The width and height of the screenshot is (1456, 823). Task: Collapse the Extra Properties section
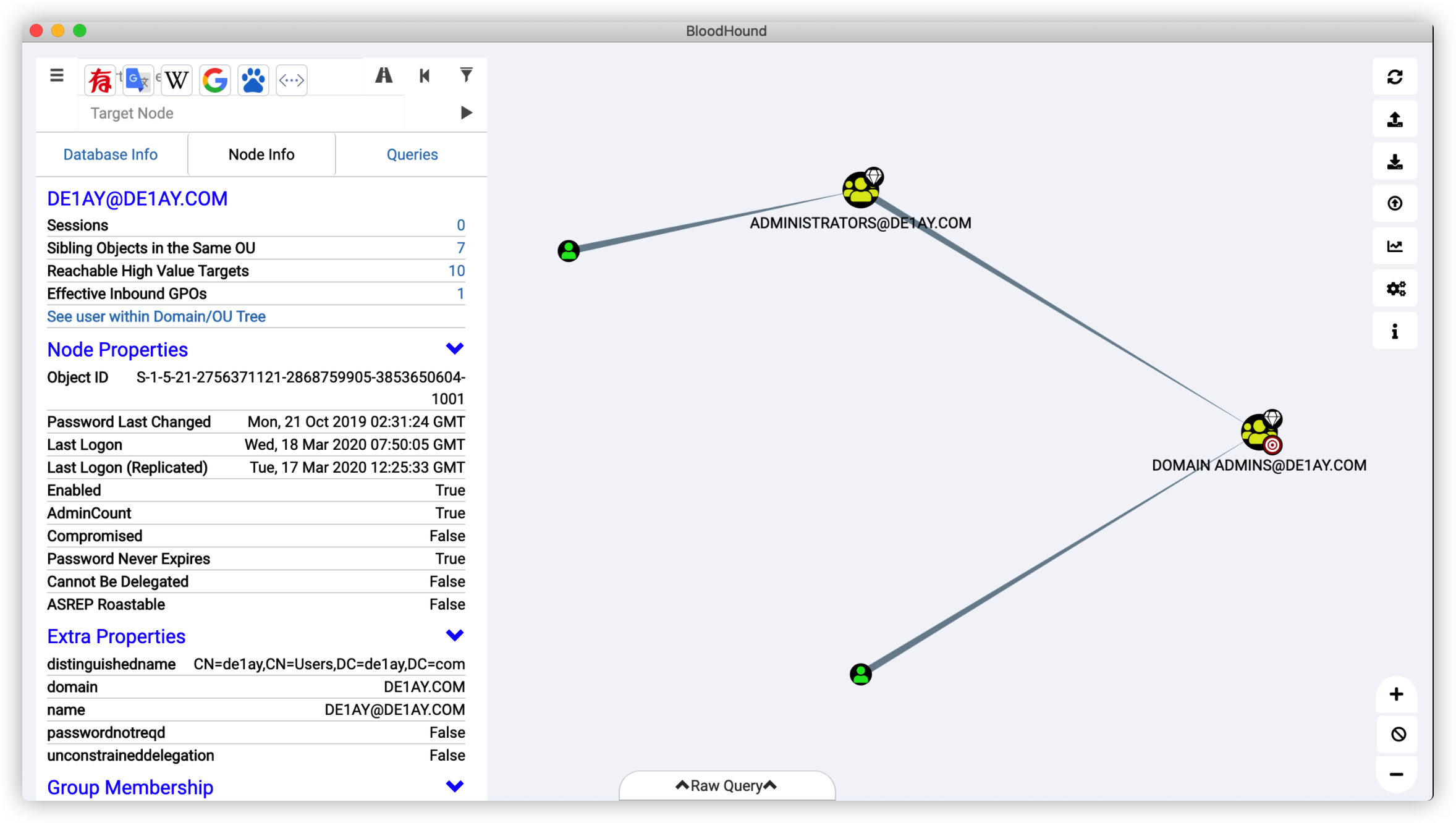454,636
